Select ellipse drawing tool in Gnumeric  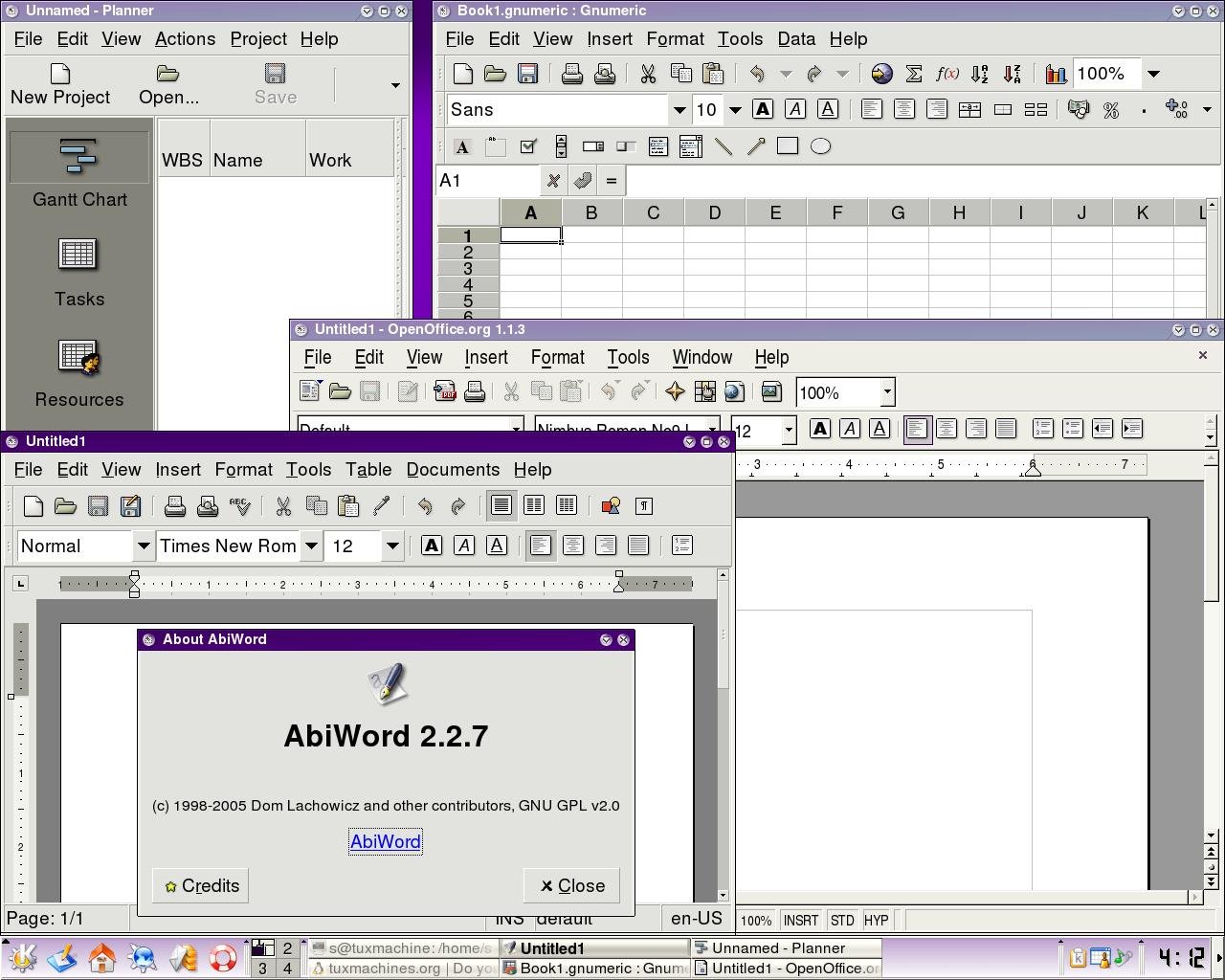click(x=820, y=146)
